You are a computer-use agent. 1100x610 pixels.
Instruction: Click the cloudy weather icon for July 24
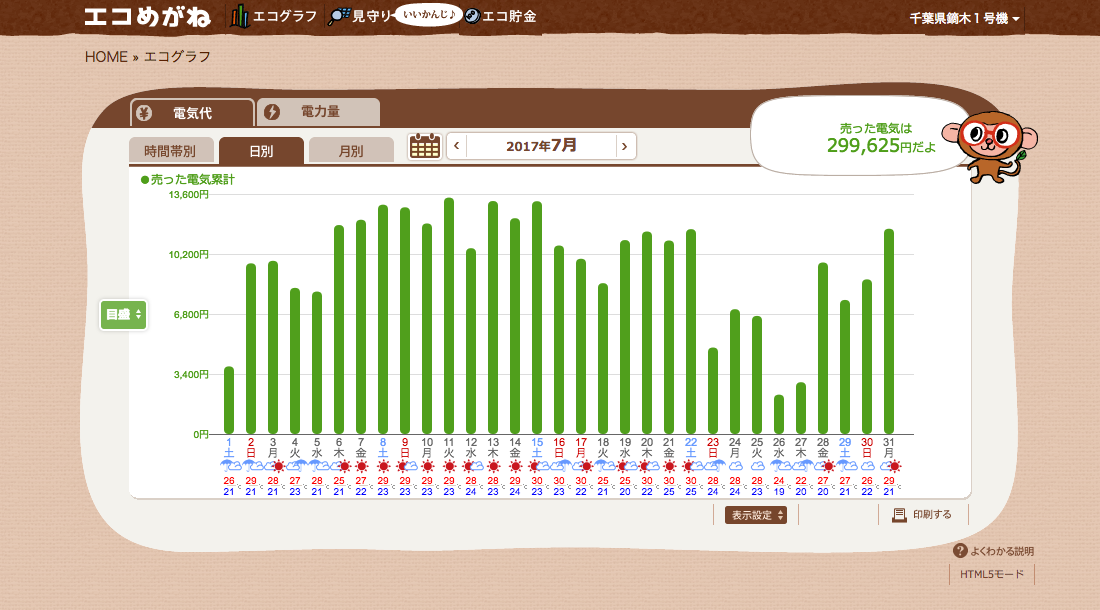(735, 466)
